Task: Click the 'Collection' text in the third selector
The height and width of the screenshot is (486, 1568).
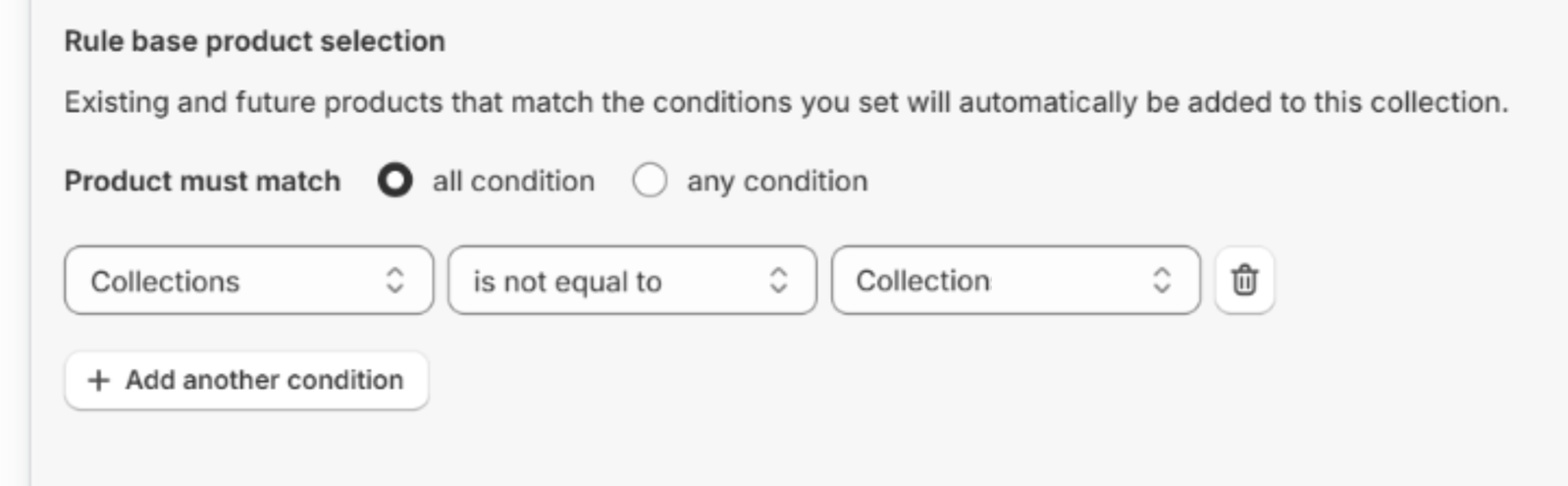Action: pos(922,281)
